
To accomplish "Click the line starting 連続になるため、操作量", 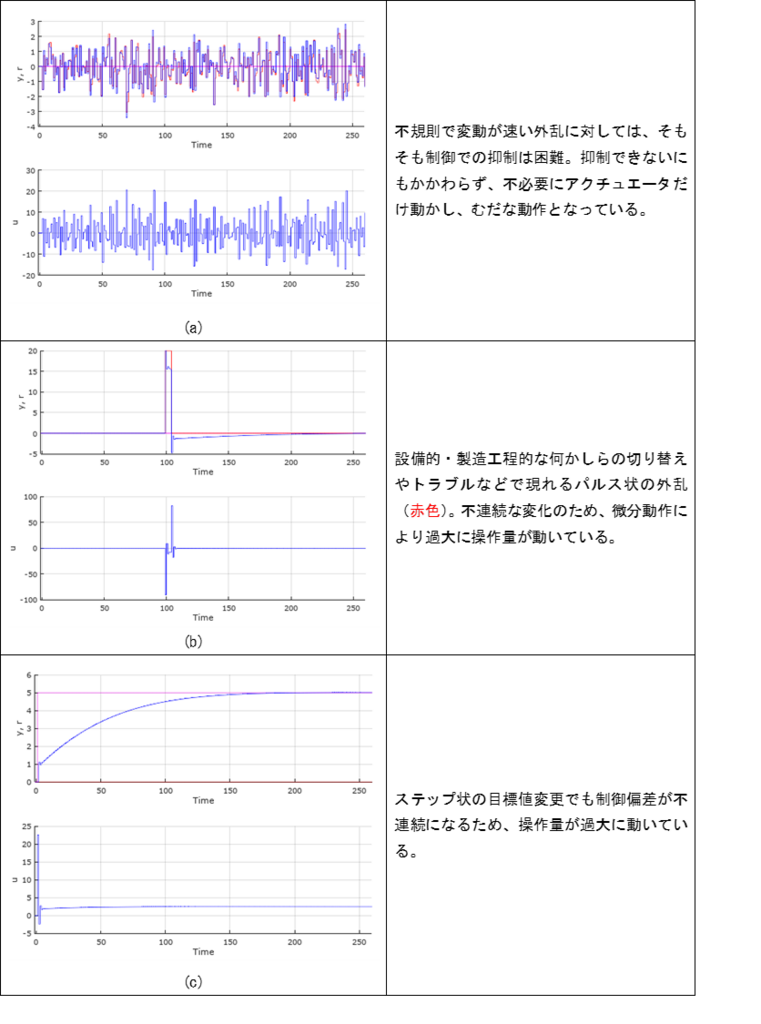I will (x=541, y=825).
